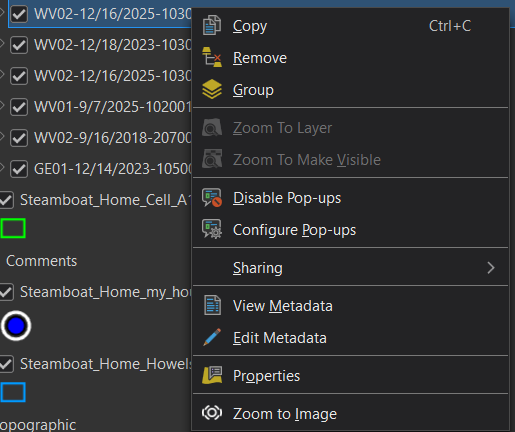Screen dimensions: 515x432
Task: Uncheck the WV01-9/7/2025 layer checkbox
Action: 19,107
